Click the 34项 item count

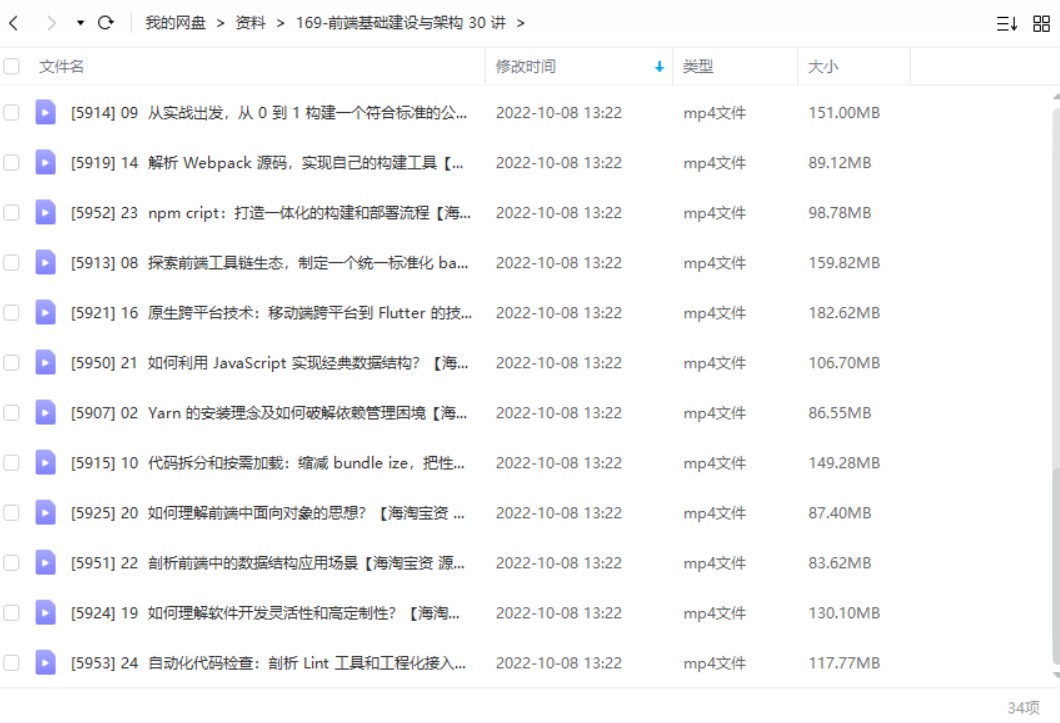[1023, 707]
